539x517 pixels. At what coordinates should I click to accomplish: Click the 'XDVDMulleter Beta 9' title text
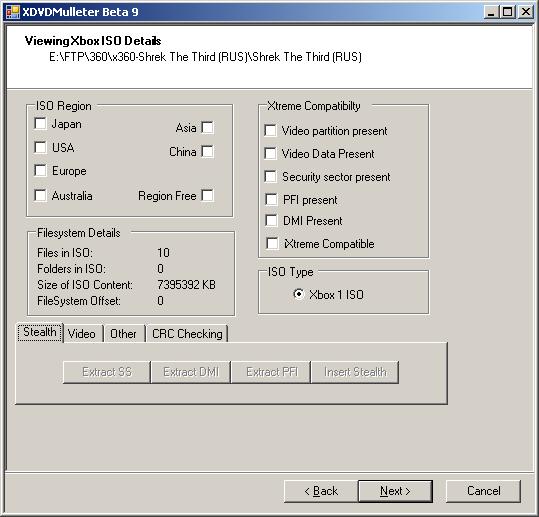tap(80, 12)
